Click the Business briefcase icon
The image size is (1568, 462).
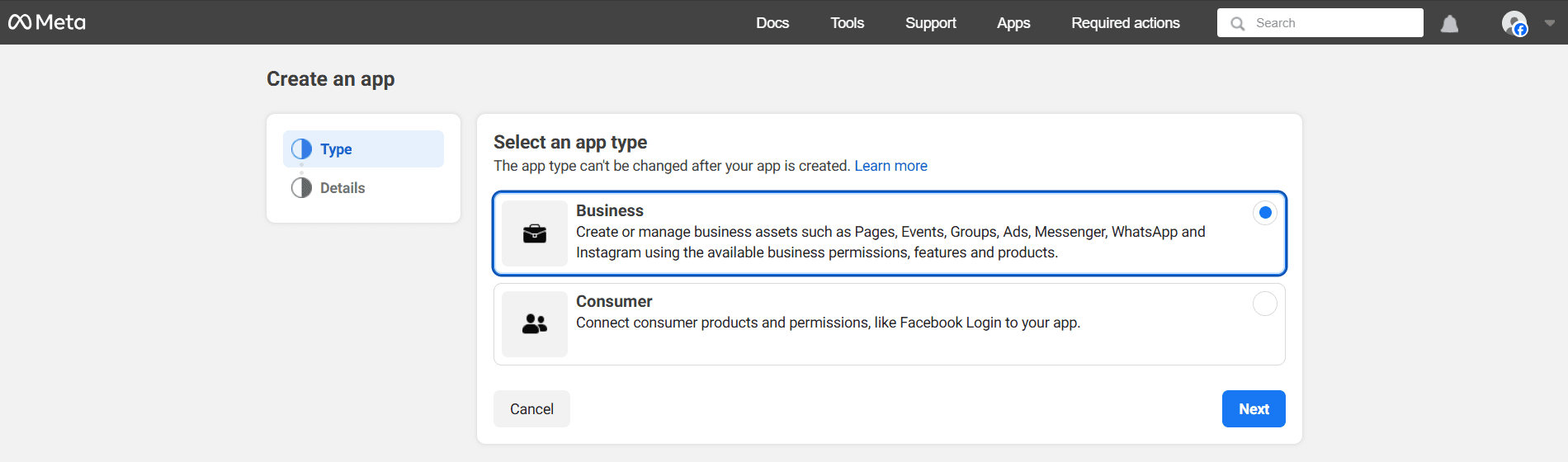pos(535,233)
